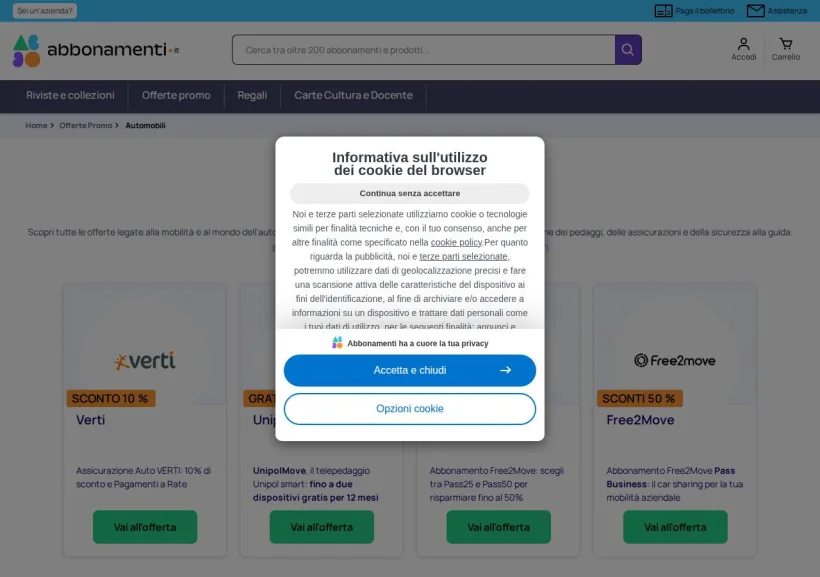Open Carte Cultura e Docente menu

pos(353,95)
